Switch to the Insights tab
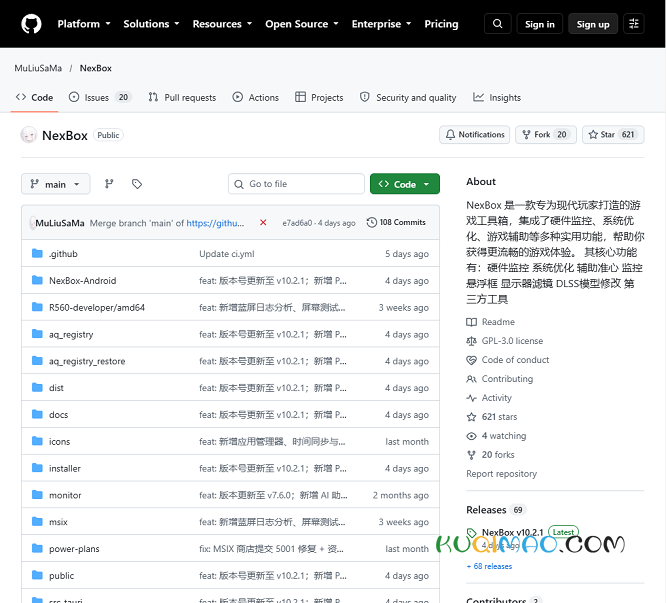Image resolution: width=666 pixels, height=603 pixels. (497, 97)
